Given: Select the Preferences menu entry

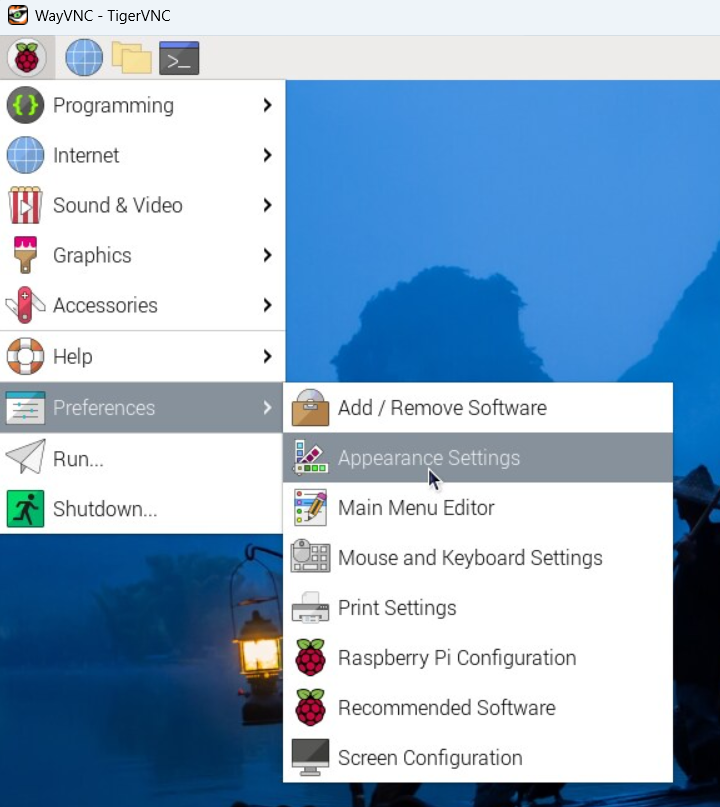Looking at the screenshot, I should coord(143,407).
